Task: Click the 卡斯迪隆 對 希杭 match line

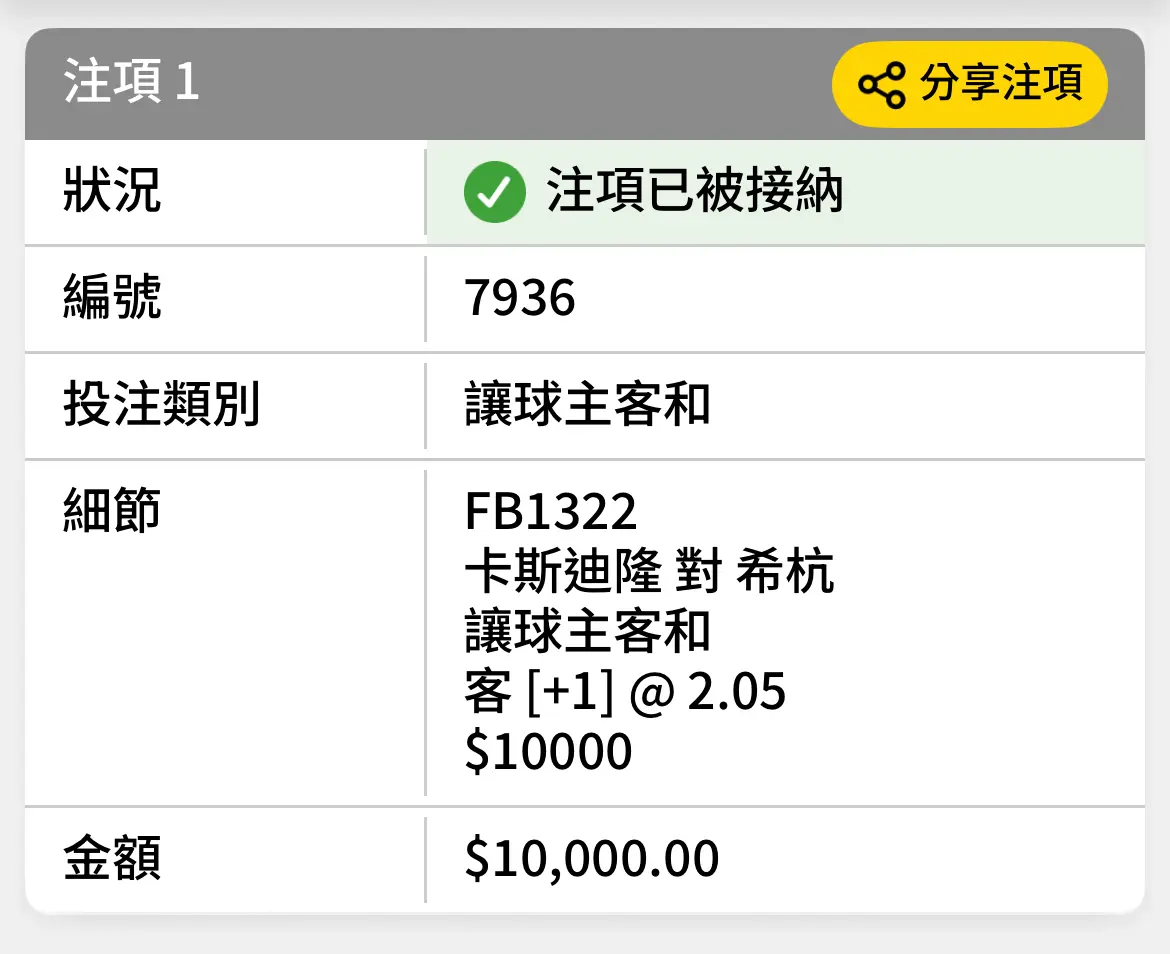Action: tap(649, 571)
